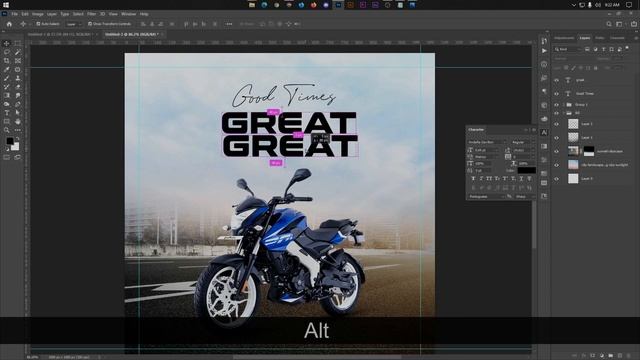Select the Move tool

[7, 43]
